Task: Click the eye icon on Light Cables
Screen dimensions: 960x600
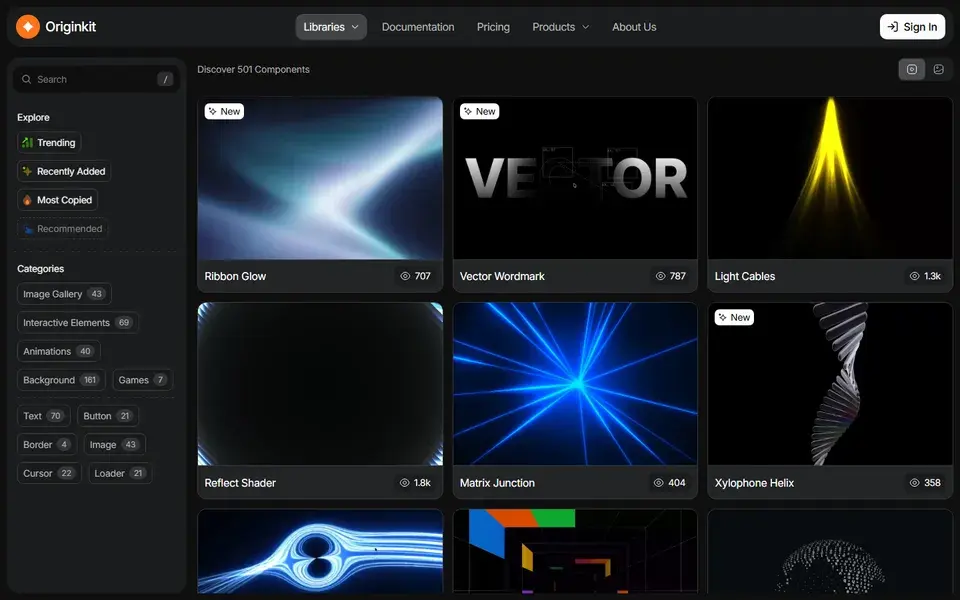Action: [x=914, y=276]
